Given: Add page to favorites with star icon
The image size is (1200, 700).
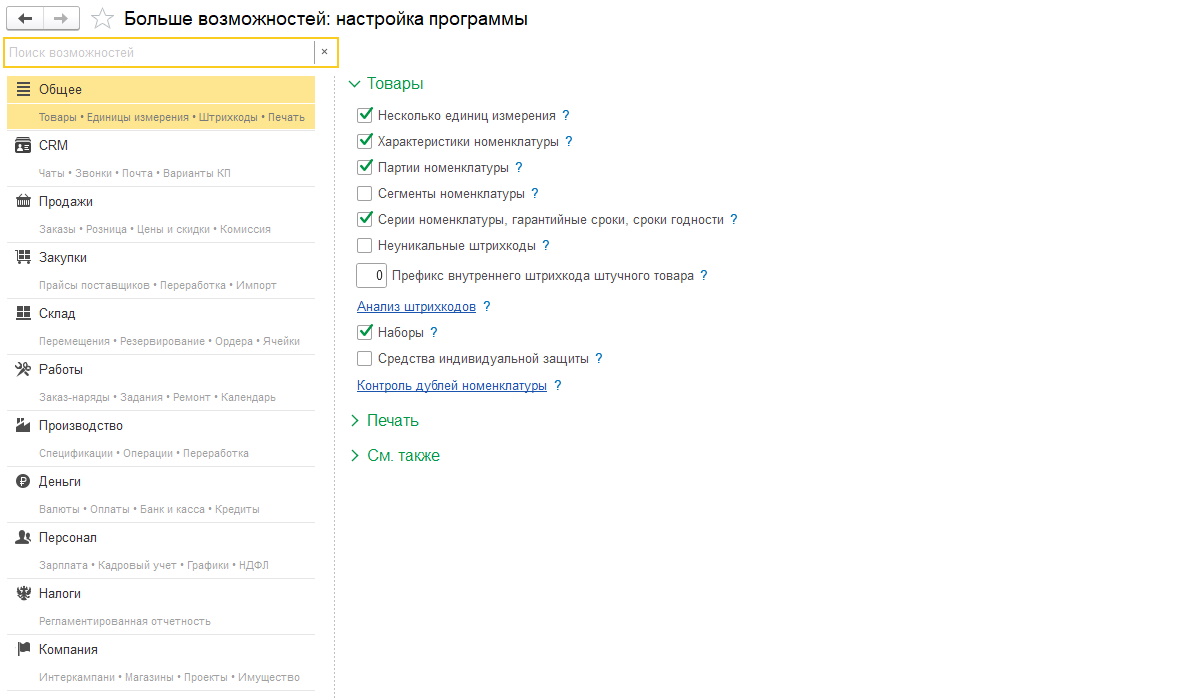Looking at the screenshot, I should pyautogui.click(x=102, y=19).
